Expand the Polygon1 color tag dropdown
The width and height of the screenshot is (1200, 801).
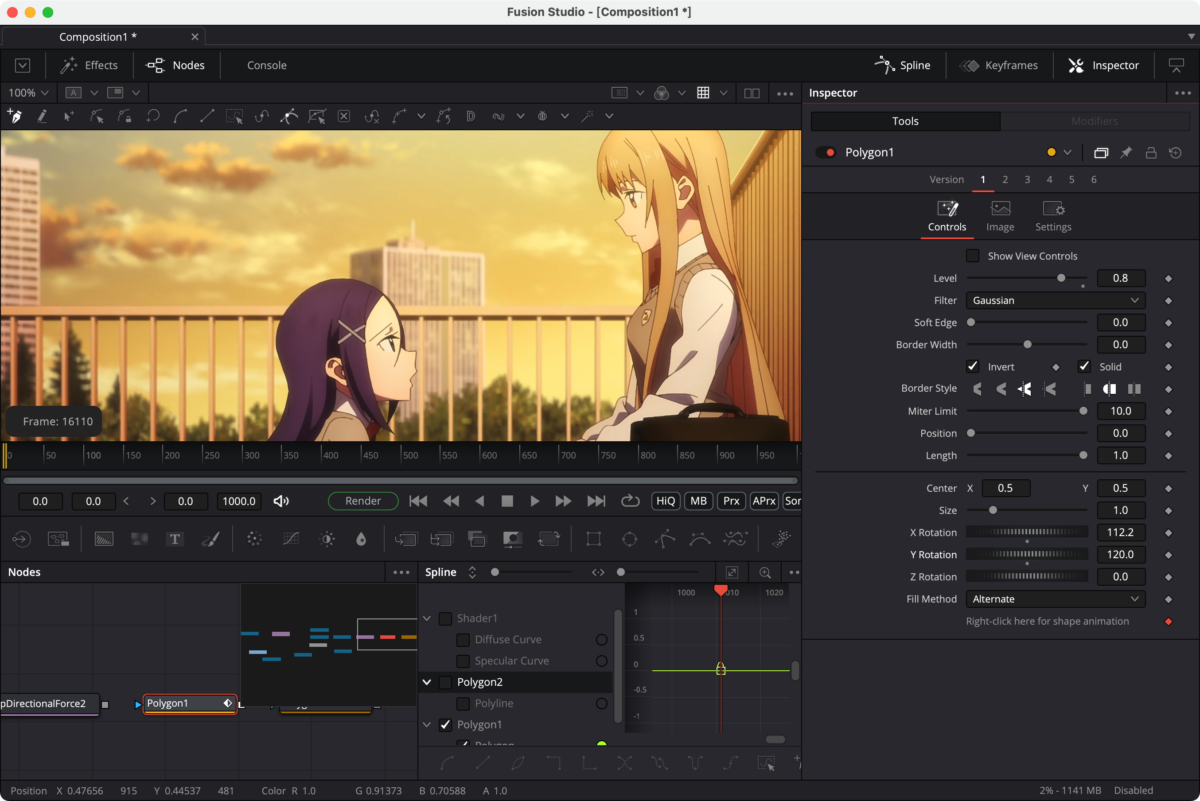point(1068,153)
